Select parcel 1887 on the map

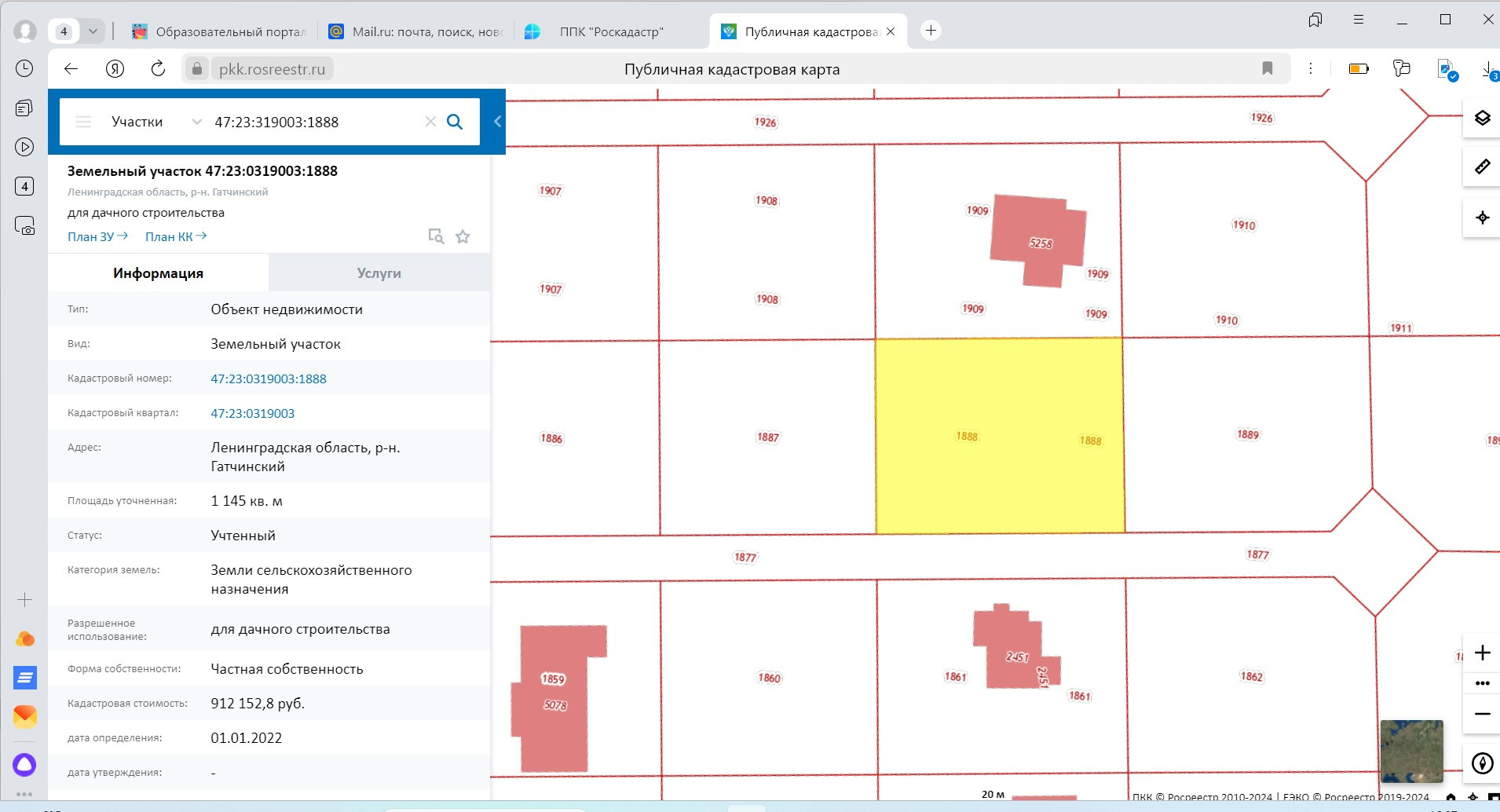coord(767,437)
